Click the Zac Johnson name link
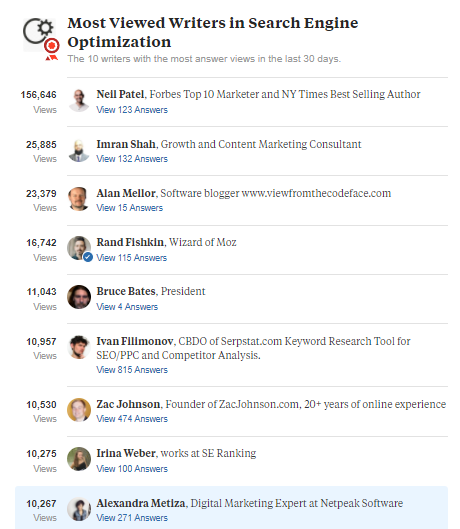 point(128,404)
